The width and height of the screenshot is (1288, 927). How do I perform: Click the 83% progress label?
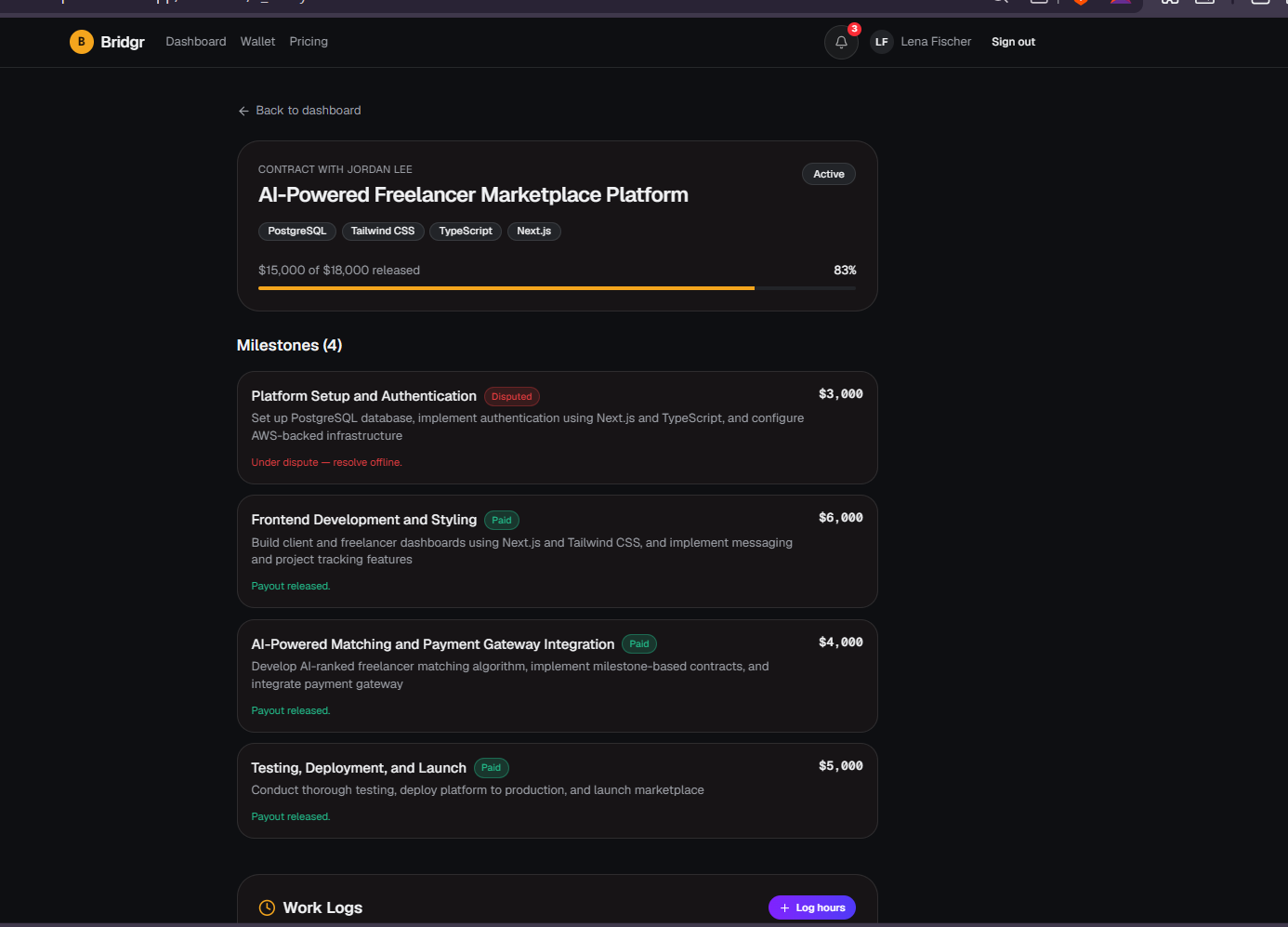click(x=845, y=271)
